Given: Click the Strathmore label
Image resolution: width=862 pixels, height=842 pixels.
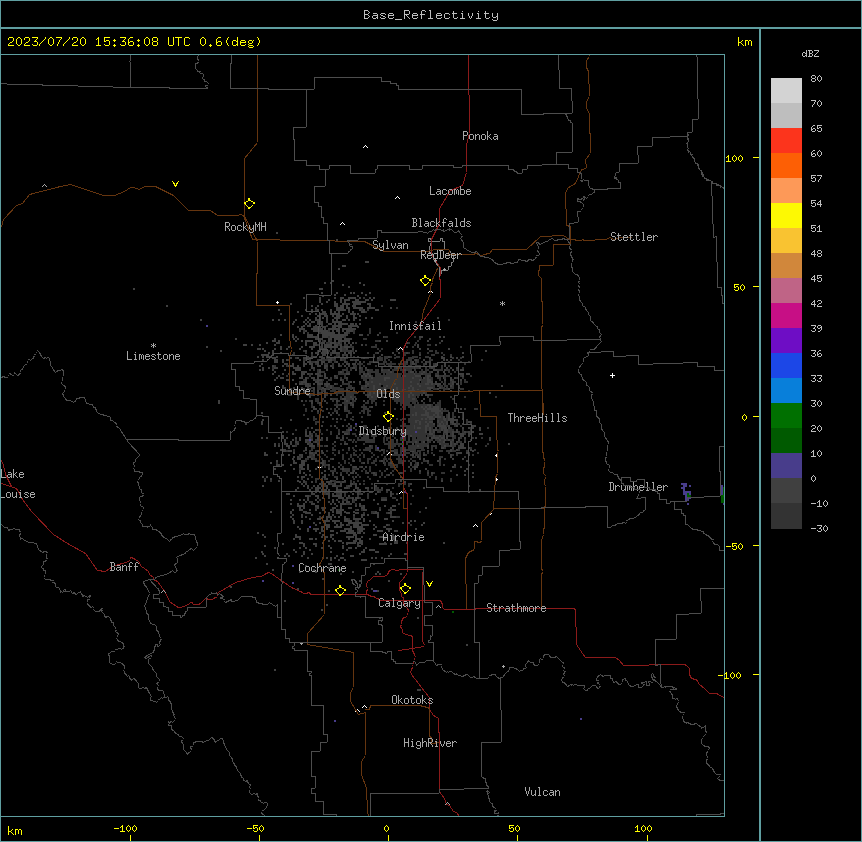Looking at the screenshot, I should (x=516, y=608).
